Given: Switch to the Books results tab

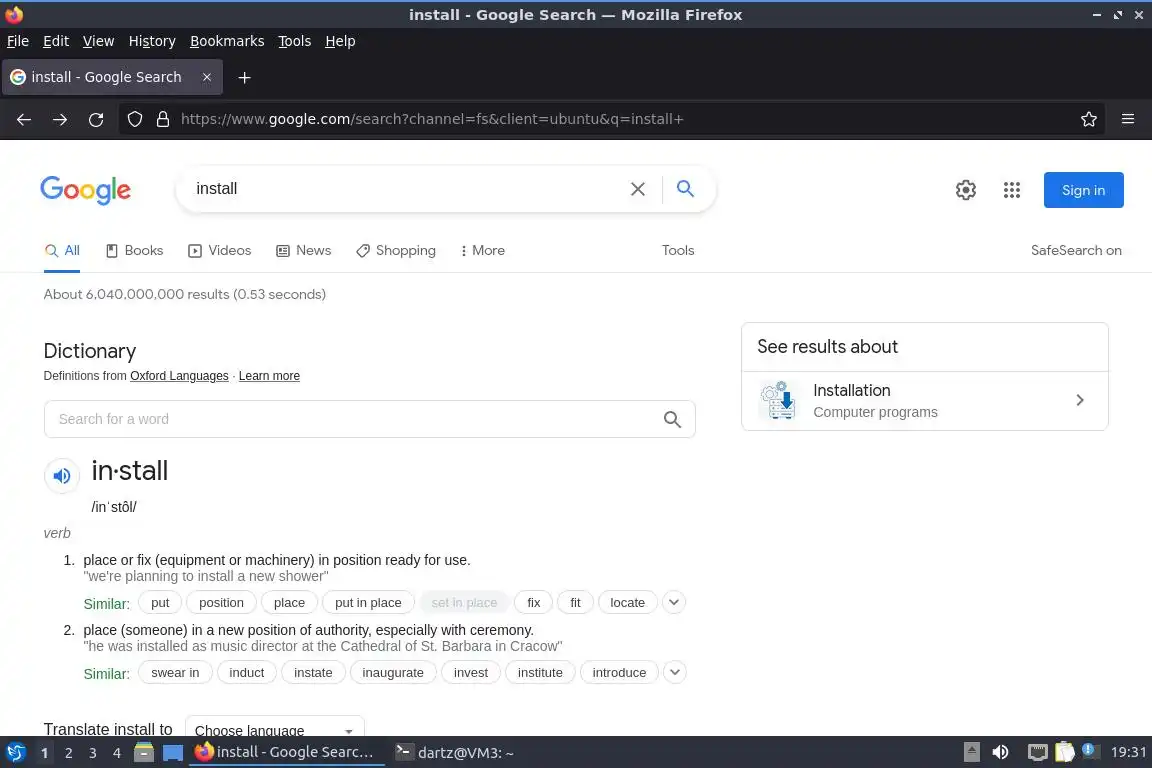Looking at the screenshot, I should coord(134,251).
